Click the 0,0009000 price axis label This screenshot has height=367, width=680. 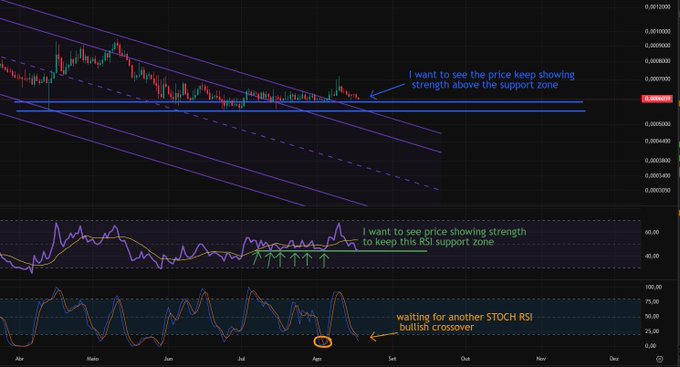pyautogui.click(x=657, y=46)
